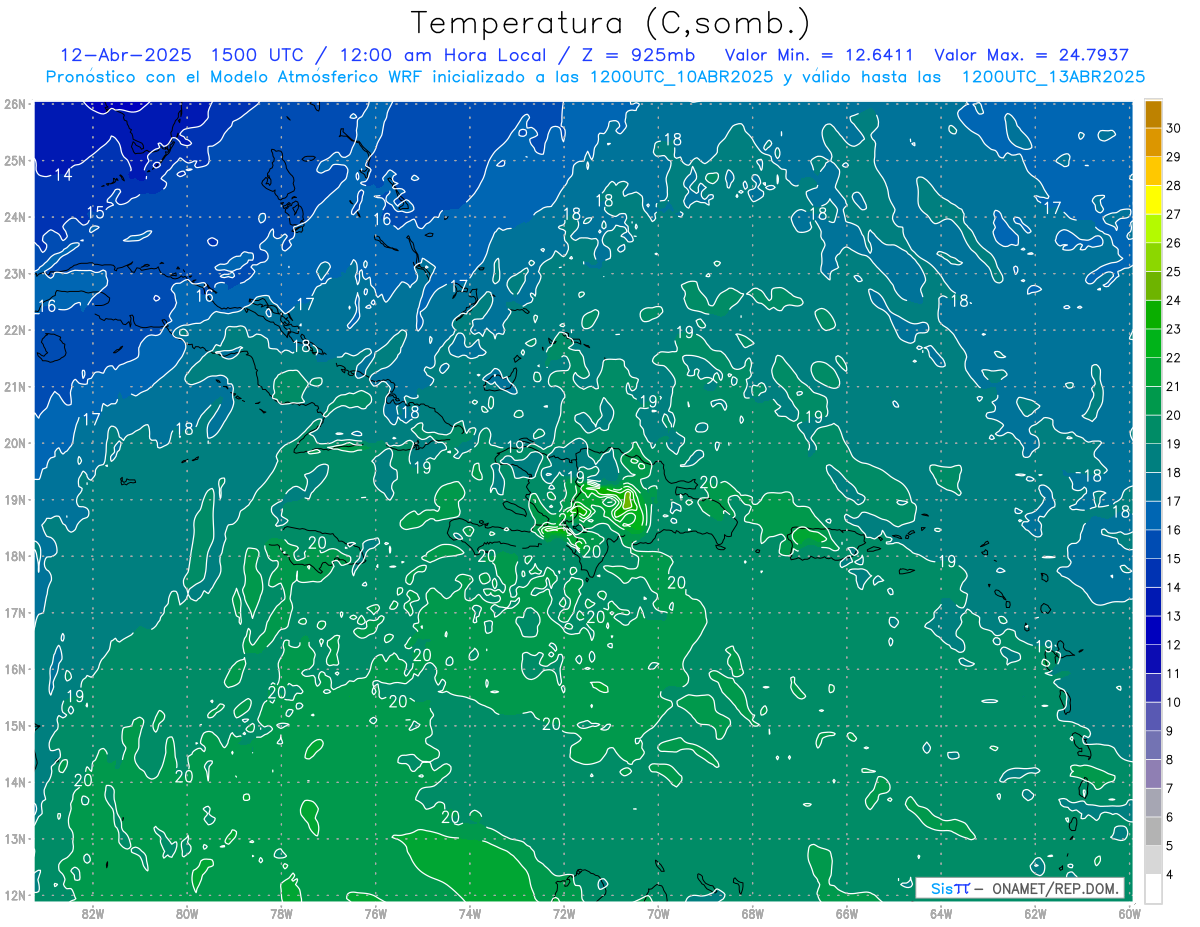Select 'Valor Min. = 12.6411' in the header
The height and width of the screenshot is (927, 1200).
coord(819,55)
